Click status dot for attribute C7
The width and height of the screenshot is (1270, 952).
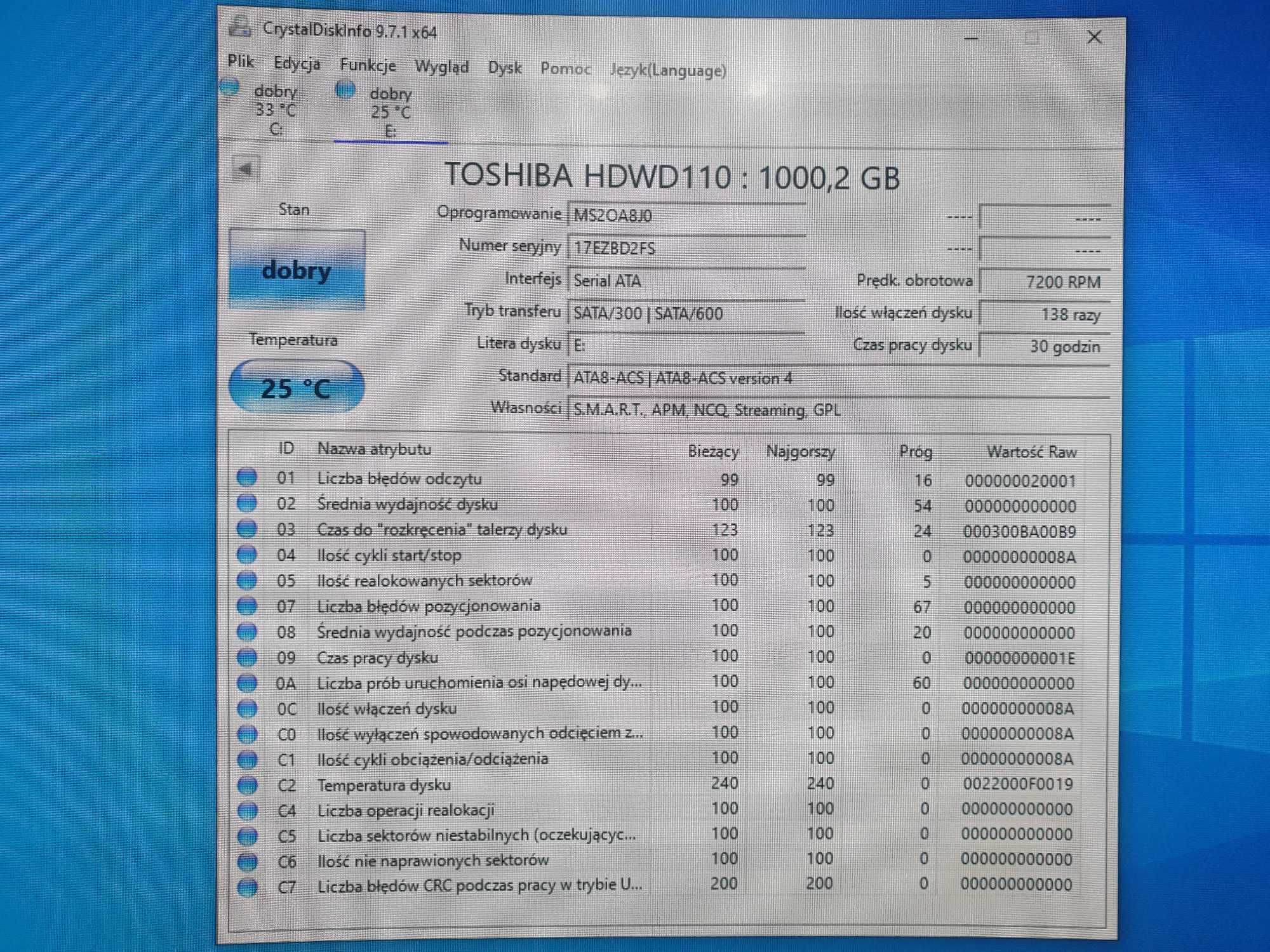247,887
